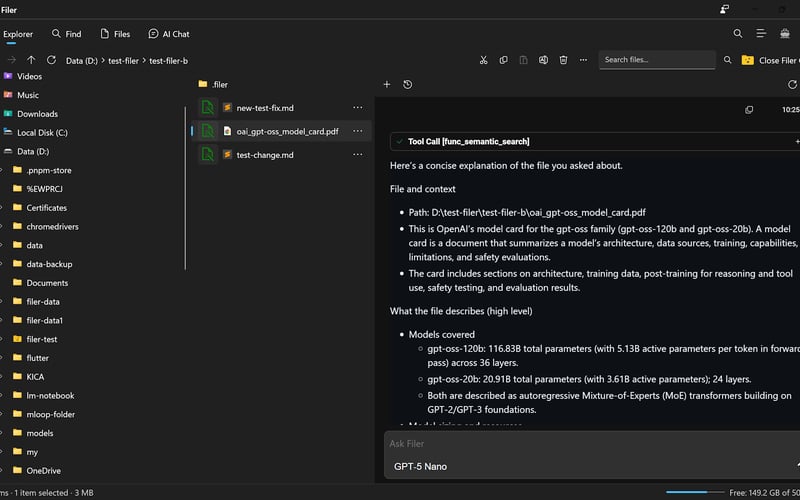This screenshot has height=500, width=800.
Task: Open the toolbar's more options ellipsis
Action: pyautogui.click(x=583, y=60)
